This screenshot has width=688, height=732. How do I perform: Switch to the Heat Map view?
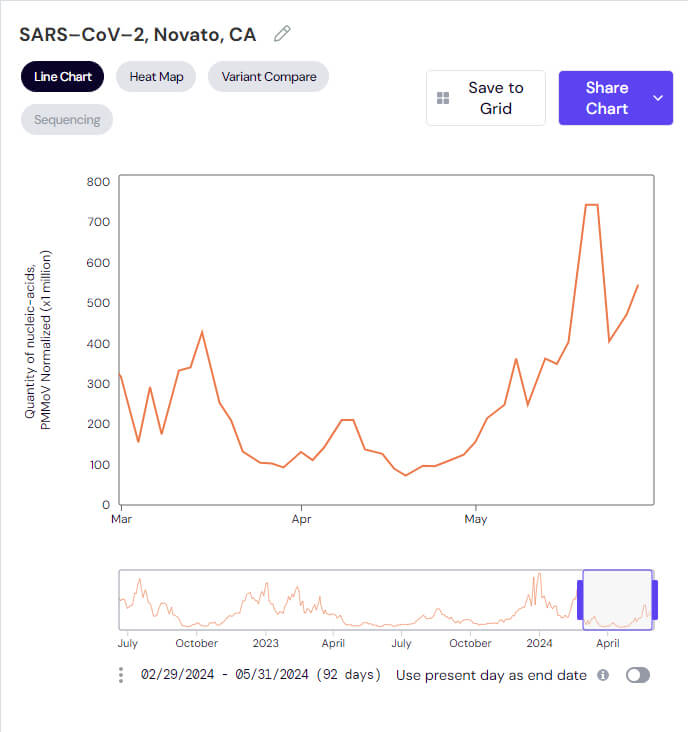(x=156, y=77)
